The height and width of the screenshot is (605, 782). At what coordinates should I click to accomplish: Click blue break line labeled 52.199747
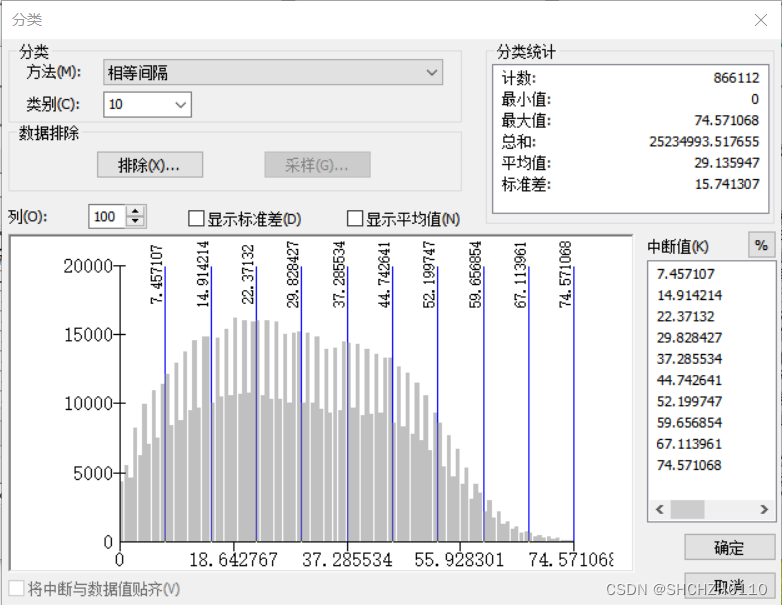point(437,404)
